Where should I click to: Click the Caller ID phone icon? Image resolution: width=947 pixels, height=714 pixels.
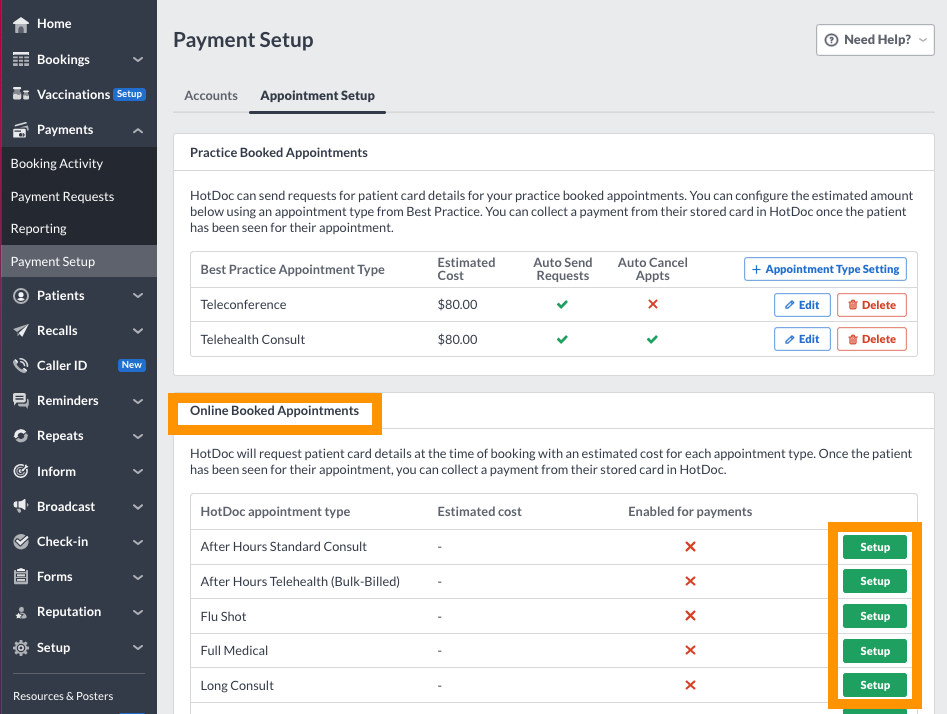21,365
